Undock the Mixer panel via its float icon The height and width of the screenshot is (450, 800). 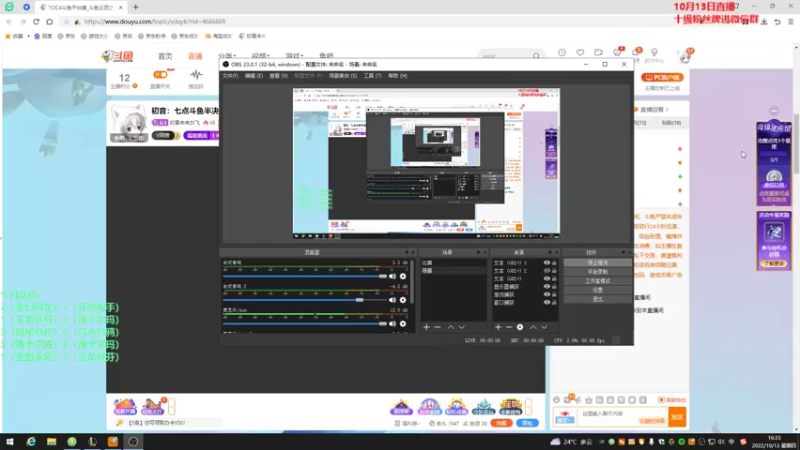(x=407, y=253)
